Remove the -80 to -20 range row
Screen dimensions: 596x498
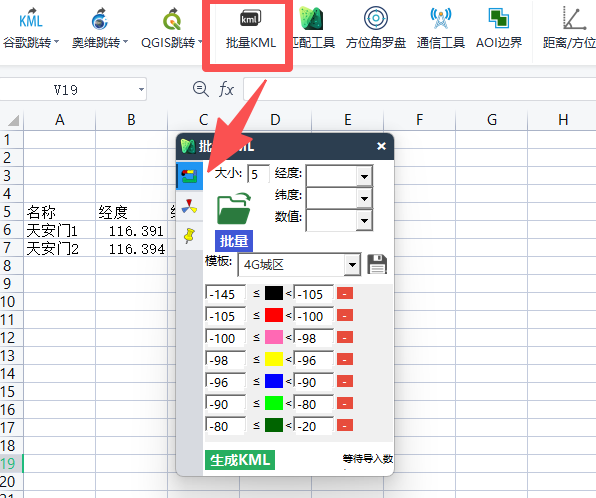[345, 426]
